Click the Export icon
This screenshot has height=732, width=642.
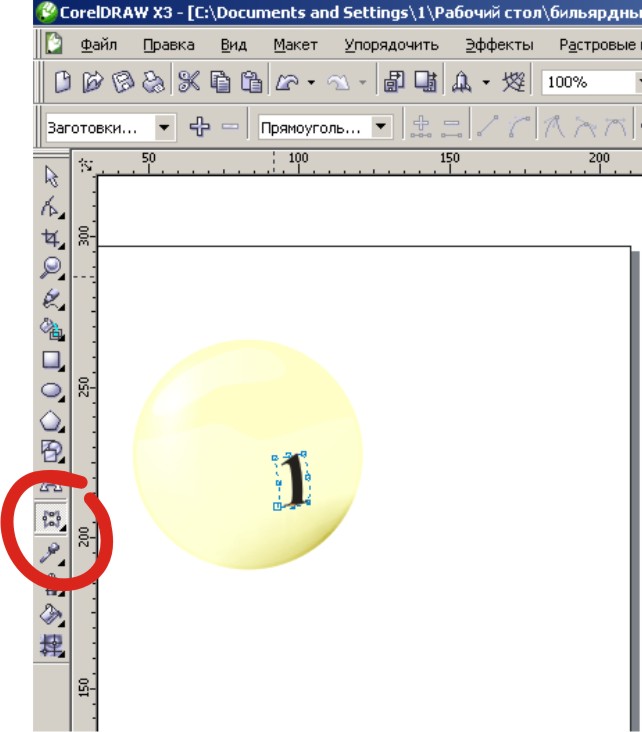(x=425, y=82)
